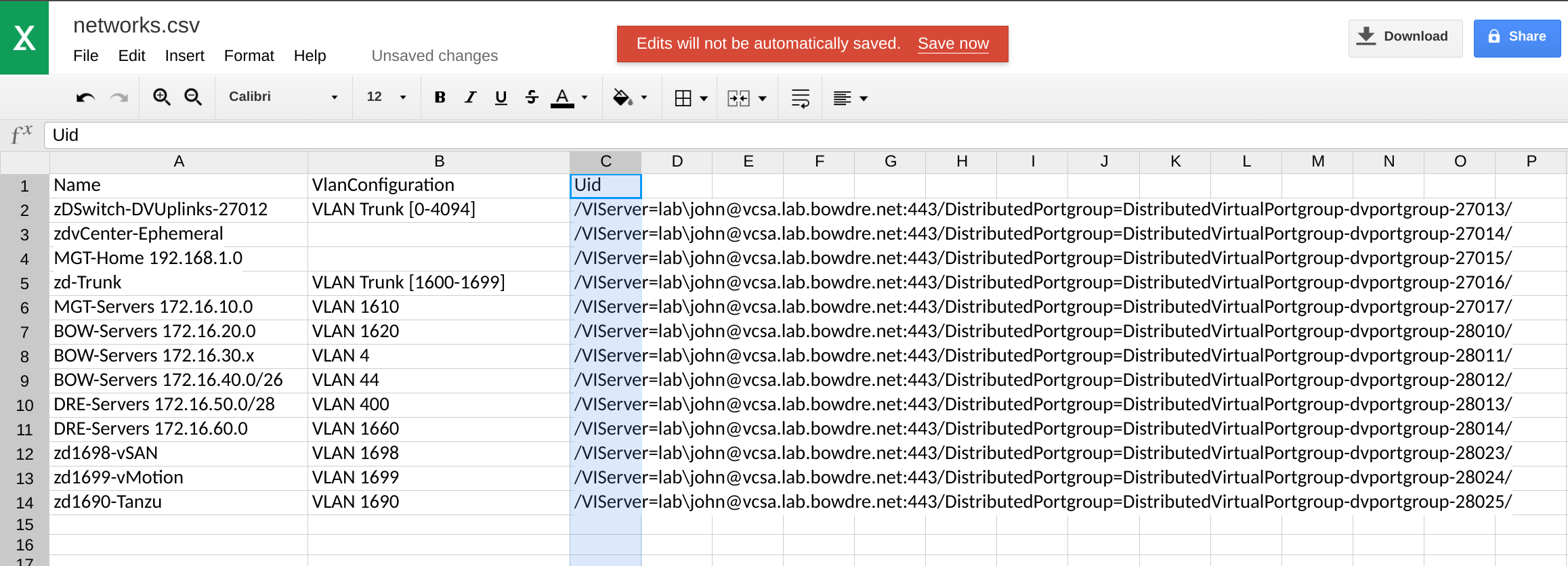Viewport: 1568px width, 566px height.
Task: Click the Download button
Action: point(1405,38)
